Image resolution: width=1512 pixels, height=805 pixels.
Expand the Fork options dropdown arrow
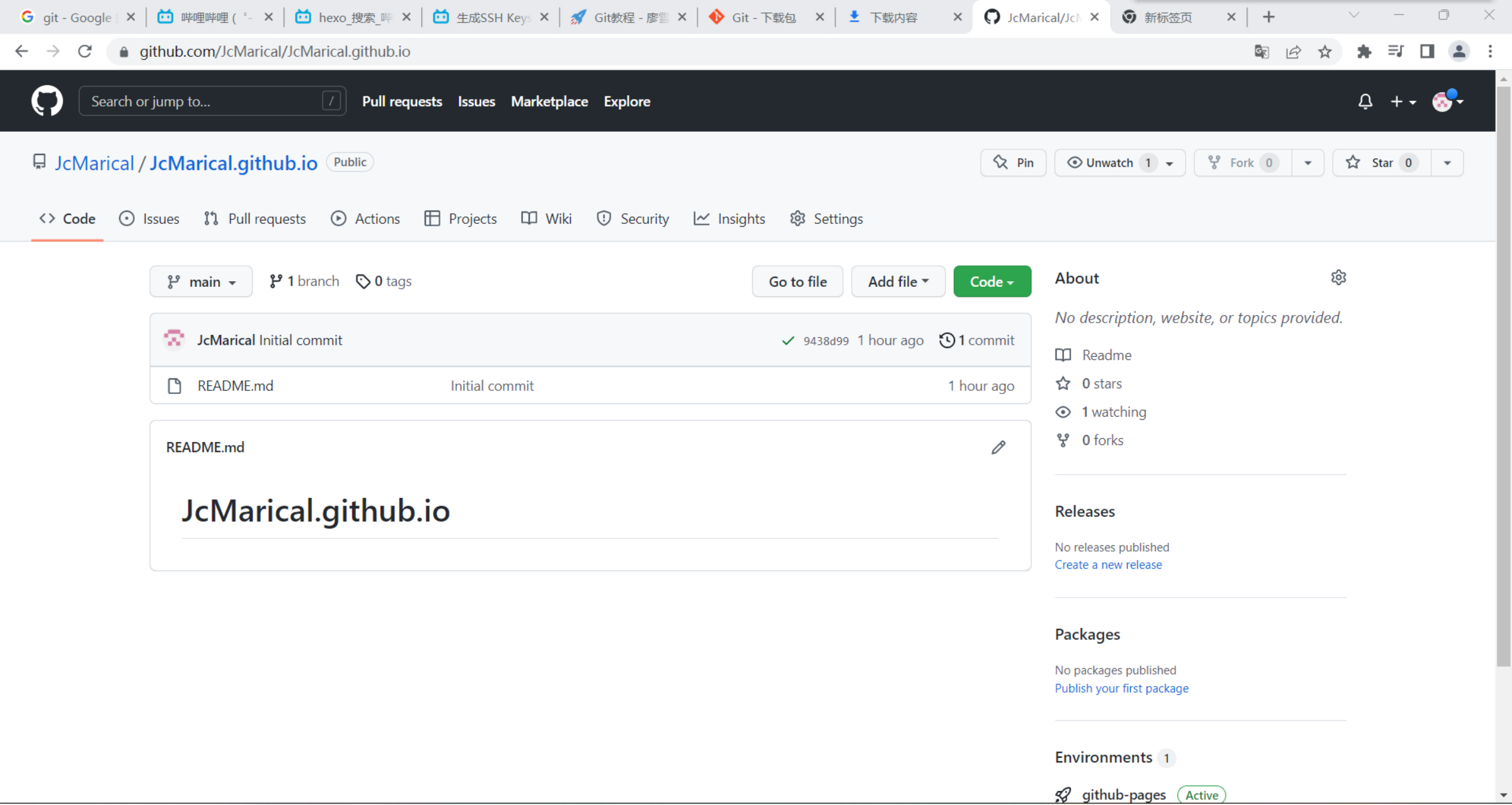[1308, 163]
